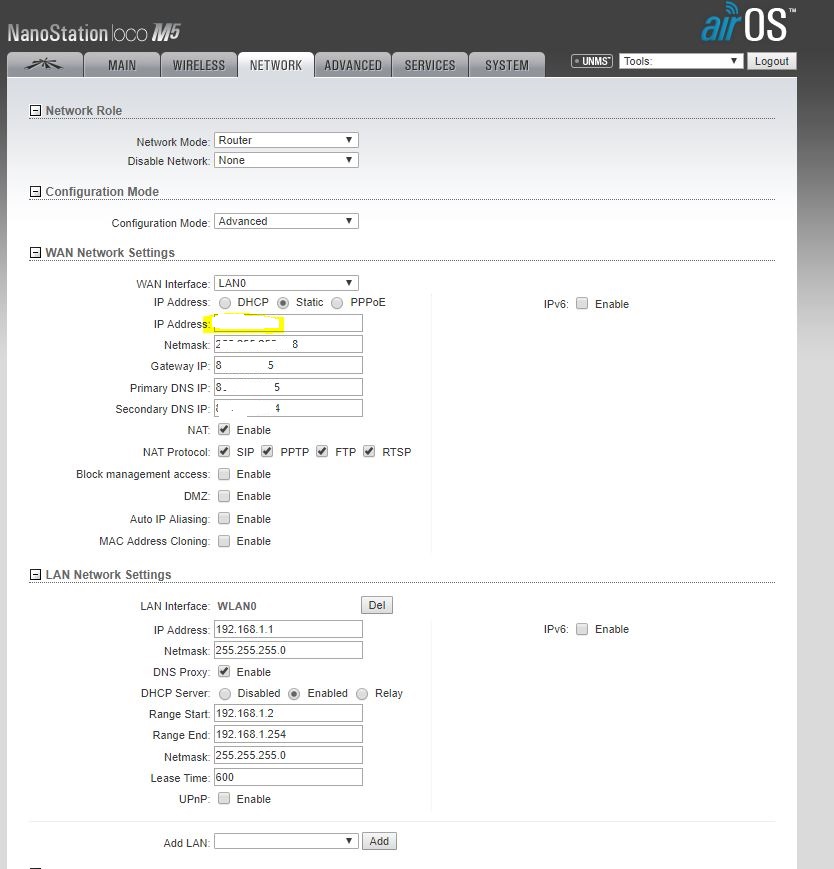Toggle the PPTP NAT protocol checkbox
This screenshot has height=869, width=834.
(267, 452)
